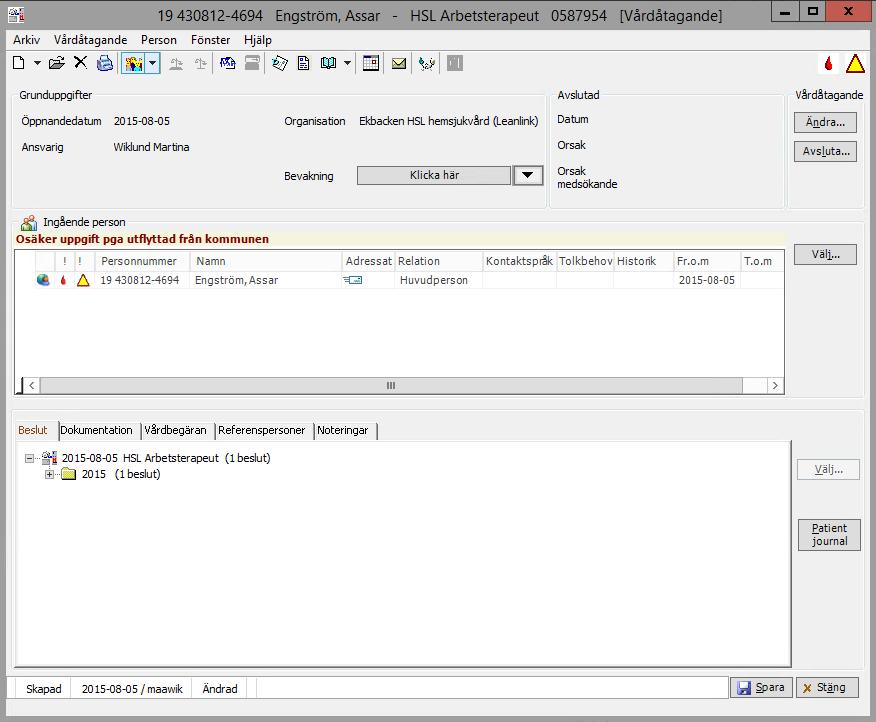Click the Historik column header

(x=643, y=261)
